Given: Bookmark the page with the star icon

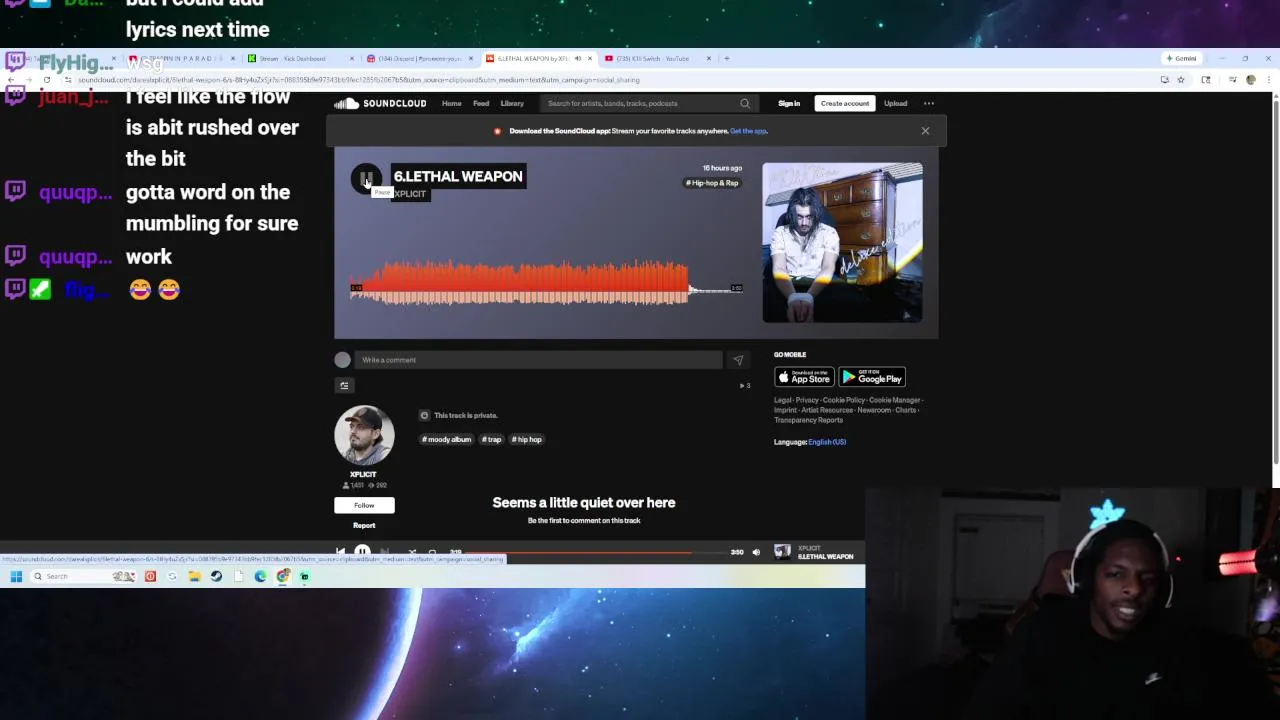Looking at the screenshot, I should [1180, 79].
